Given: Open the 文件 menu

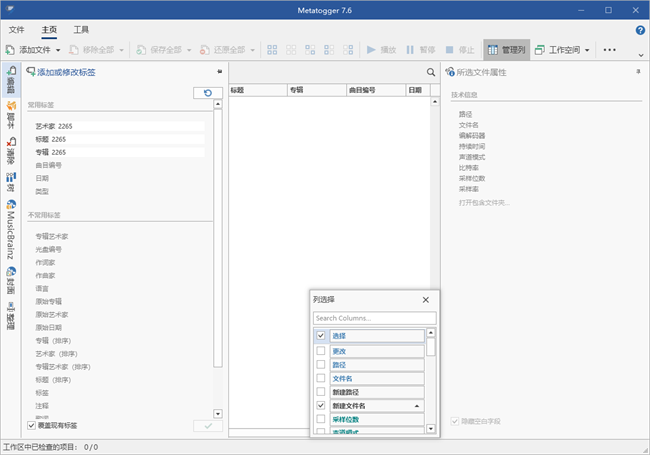Looking at the screenshot, I should pos(16,30).
